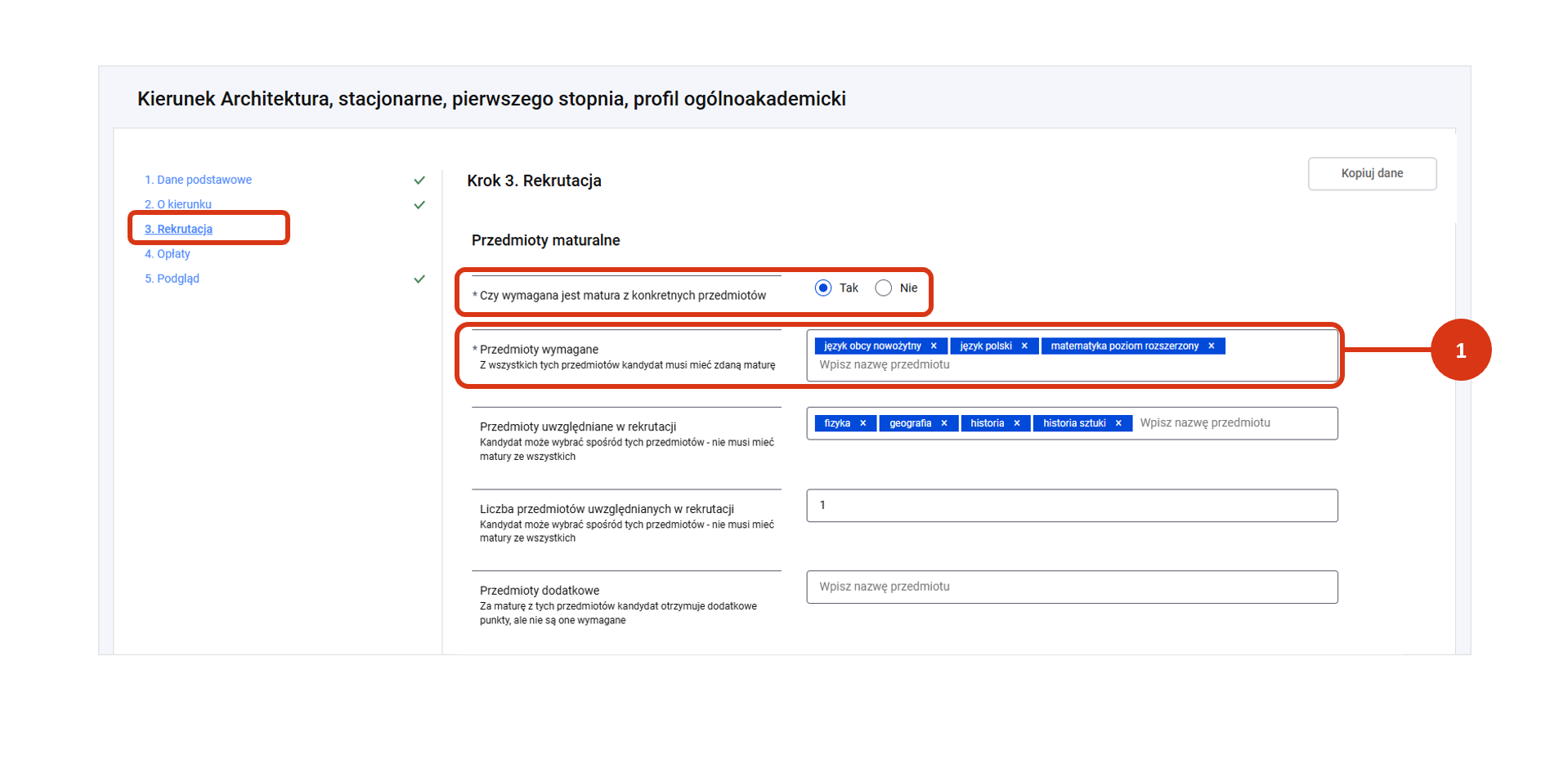Click the 'Kopiuj dane' button
Screen dimensions: 1568x777
[1372, 173]
